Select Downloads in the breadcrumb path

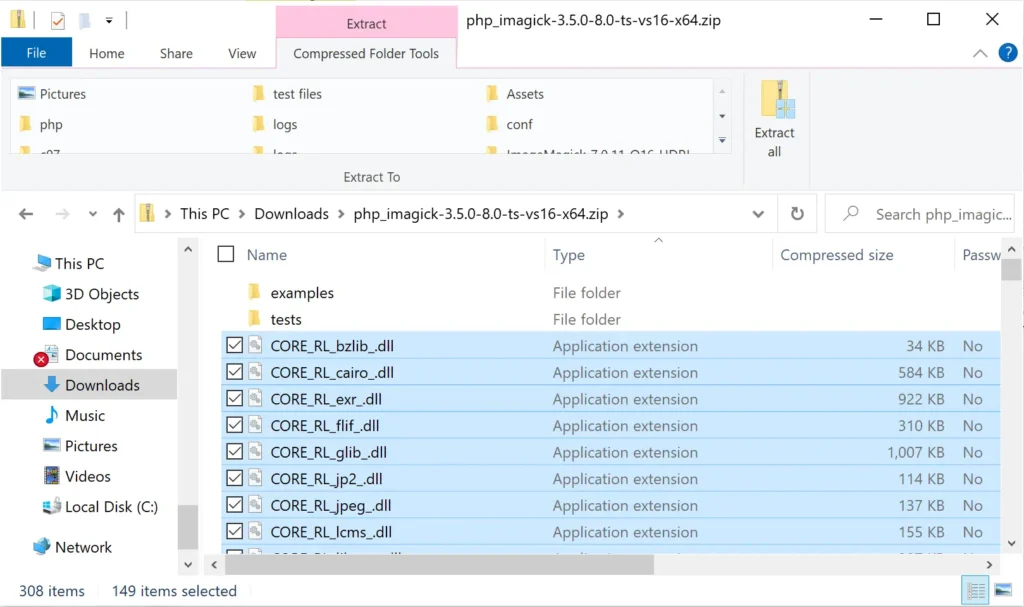(x=291, y=214)
